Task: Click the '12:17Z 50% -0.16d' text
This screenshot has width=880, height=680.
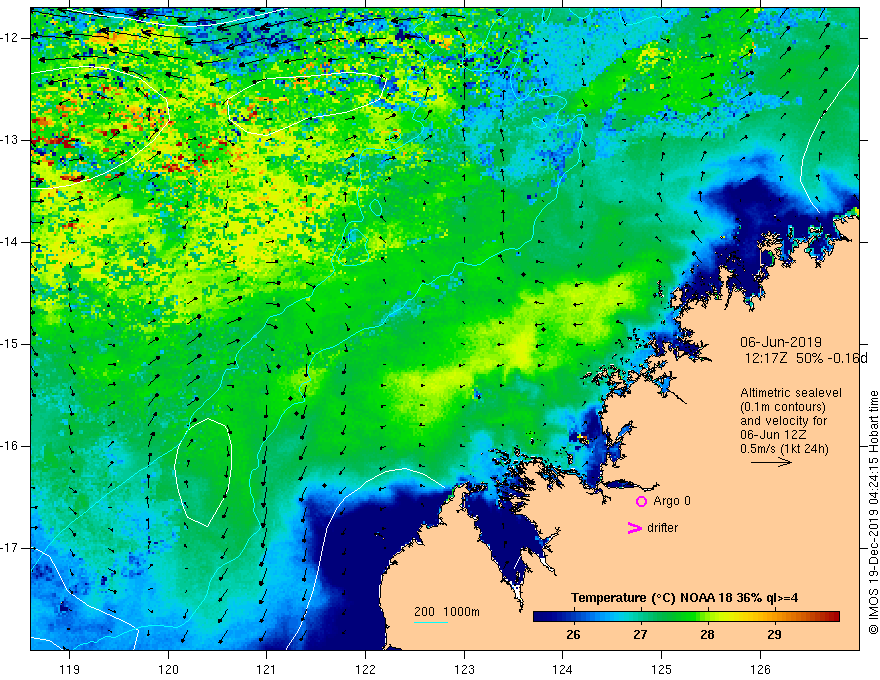Action: coord(806,358)
